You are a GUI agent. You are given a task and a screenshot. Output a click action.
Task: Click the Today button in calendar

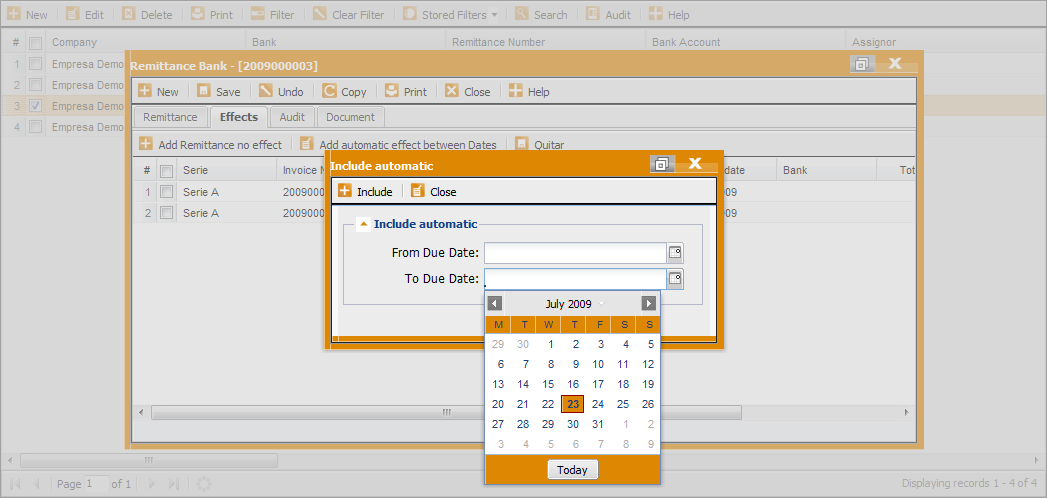[573, 470]
